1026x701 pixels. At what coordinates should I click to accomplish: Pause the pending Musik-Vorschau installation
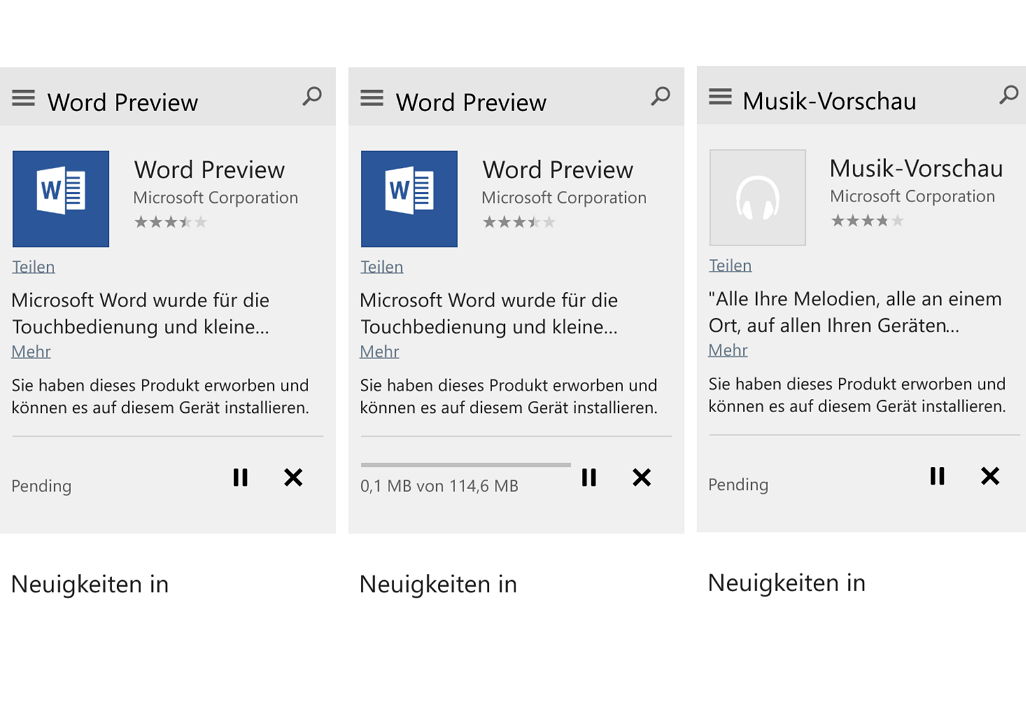coord(937,476)
